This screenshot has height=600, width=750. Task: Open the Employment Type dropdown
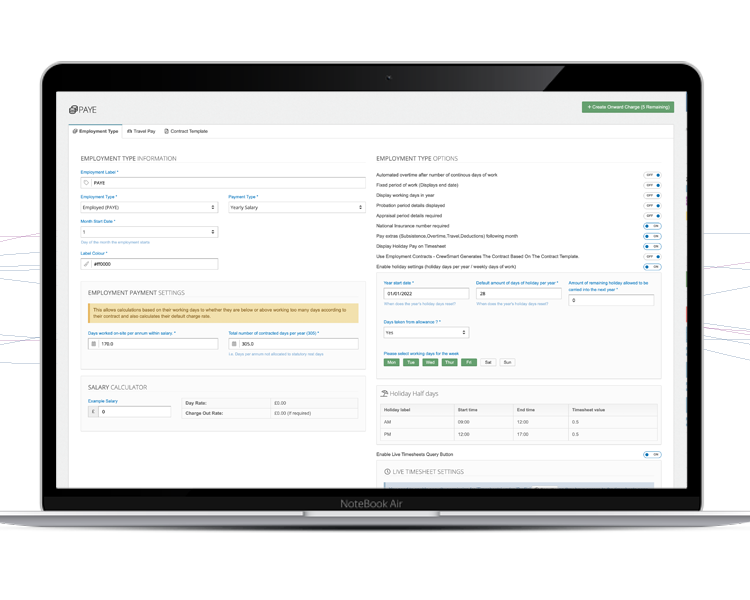[149, 207]
